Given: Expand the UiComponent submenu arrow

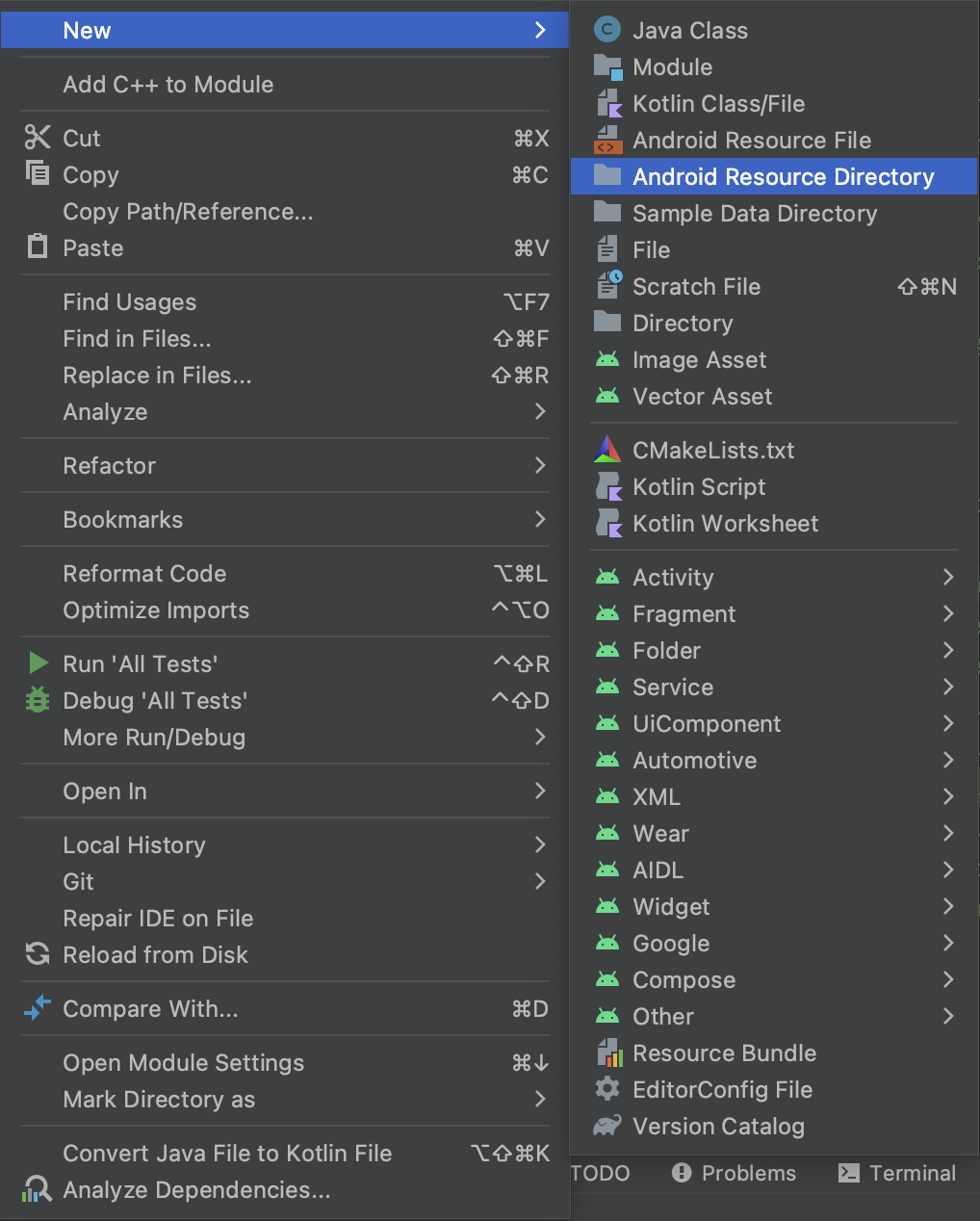Looking at the screenshot, I should (948, 723).
